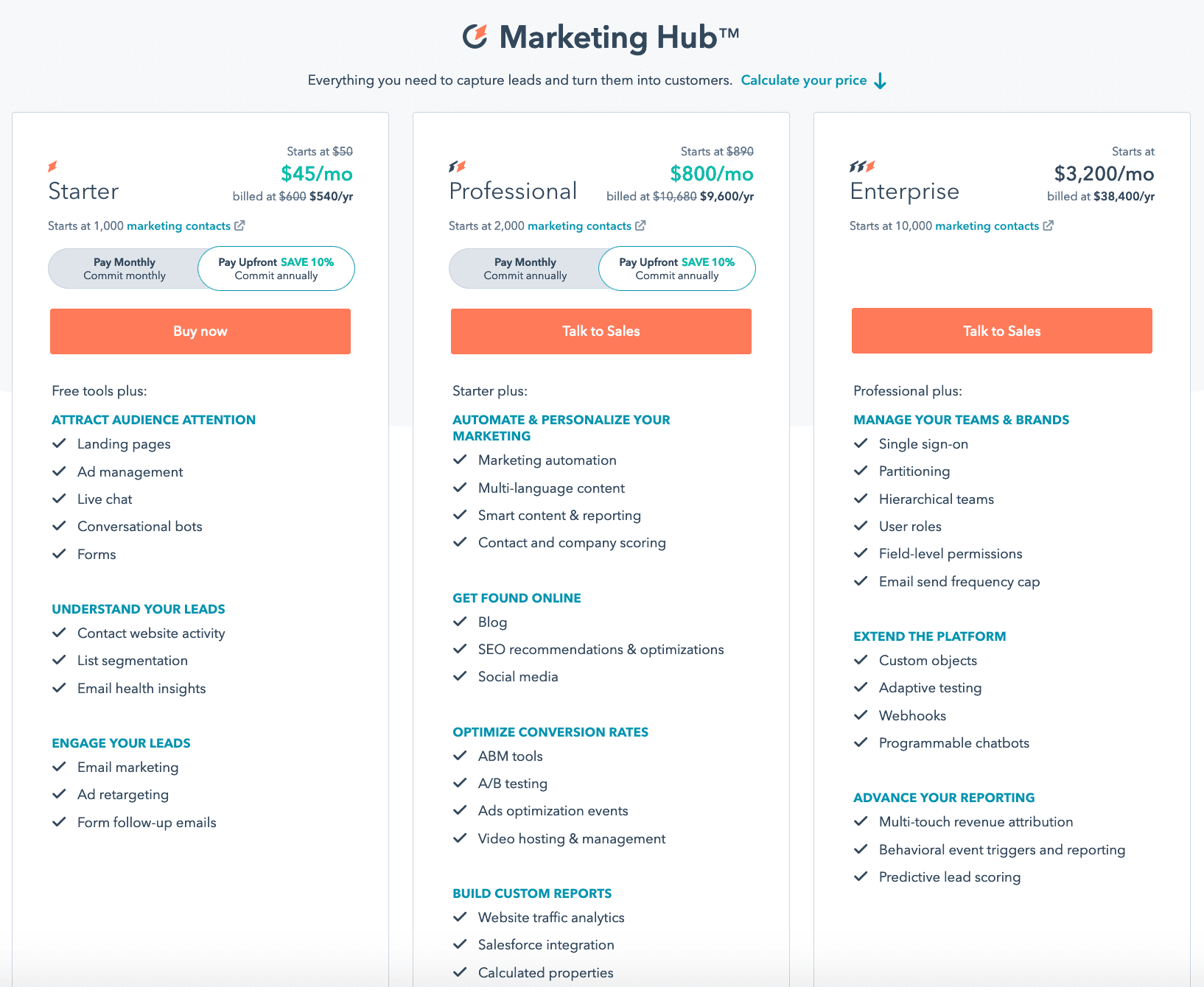Click ENGAGE YOUR LEADS heading
This screenshot has height=987, width=1204.
pyautogui.click(x=122, y=743)
